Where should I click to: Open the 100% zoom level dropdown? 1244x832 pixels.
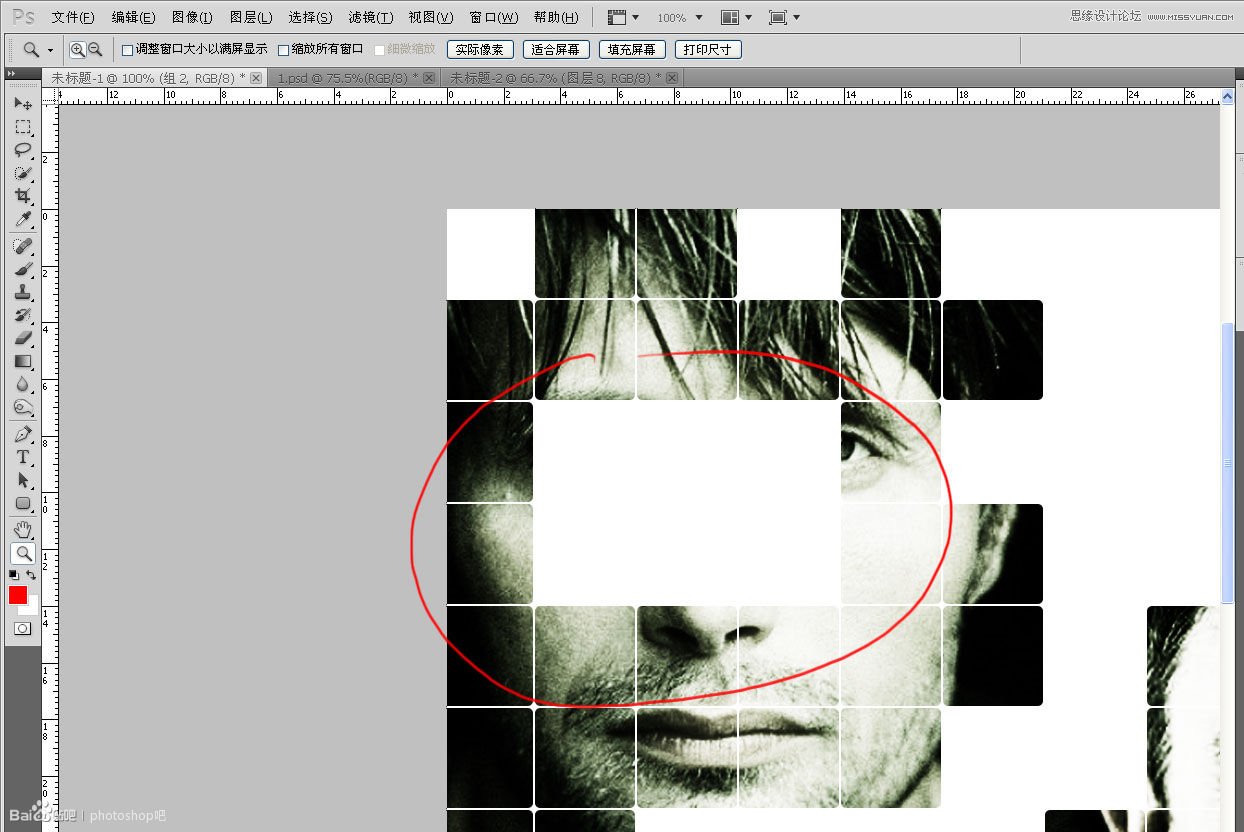679,18
